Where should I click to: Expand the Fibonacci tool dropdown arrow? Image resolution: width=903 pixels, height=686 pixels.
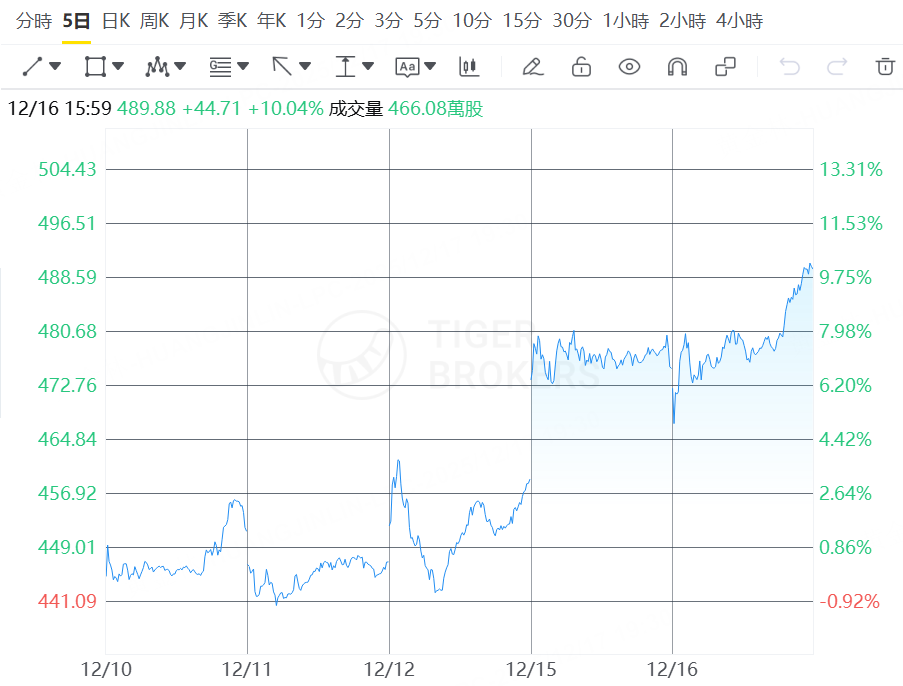243,66
